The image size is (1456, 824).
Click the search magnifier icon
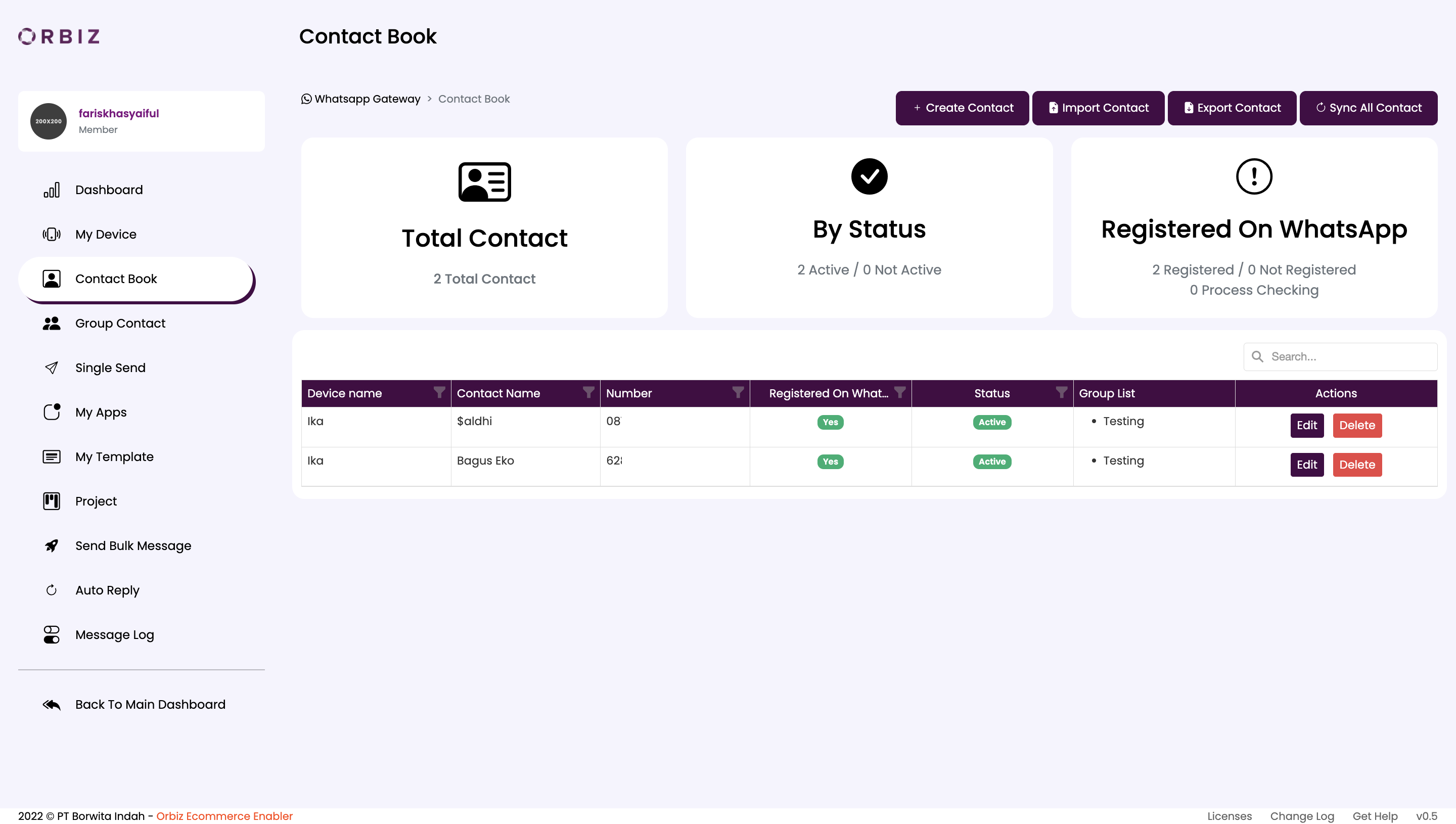(1257, 356)
